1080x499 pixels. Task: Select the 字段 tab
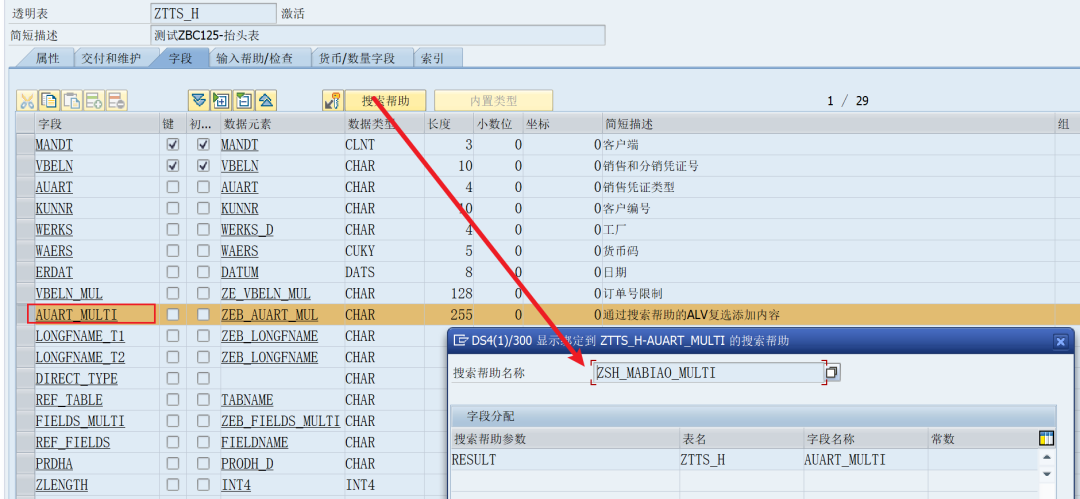180,59
